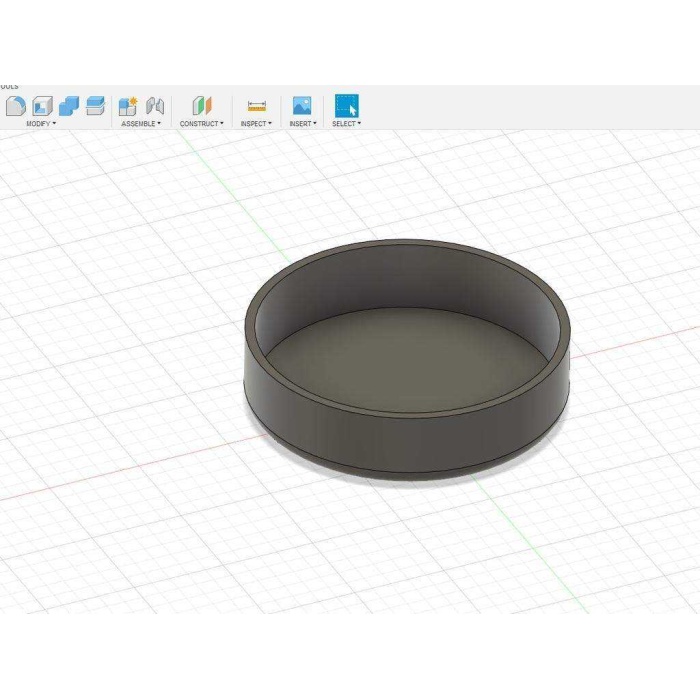The height and width of the screenshot is (700, 700).
Task: Click the Joint tool icon
Action: point(155,106)
